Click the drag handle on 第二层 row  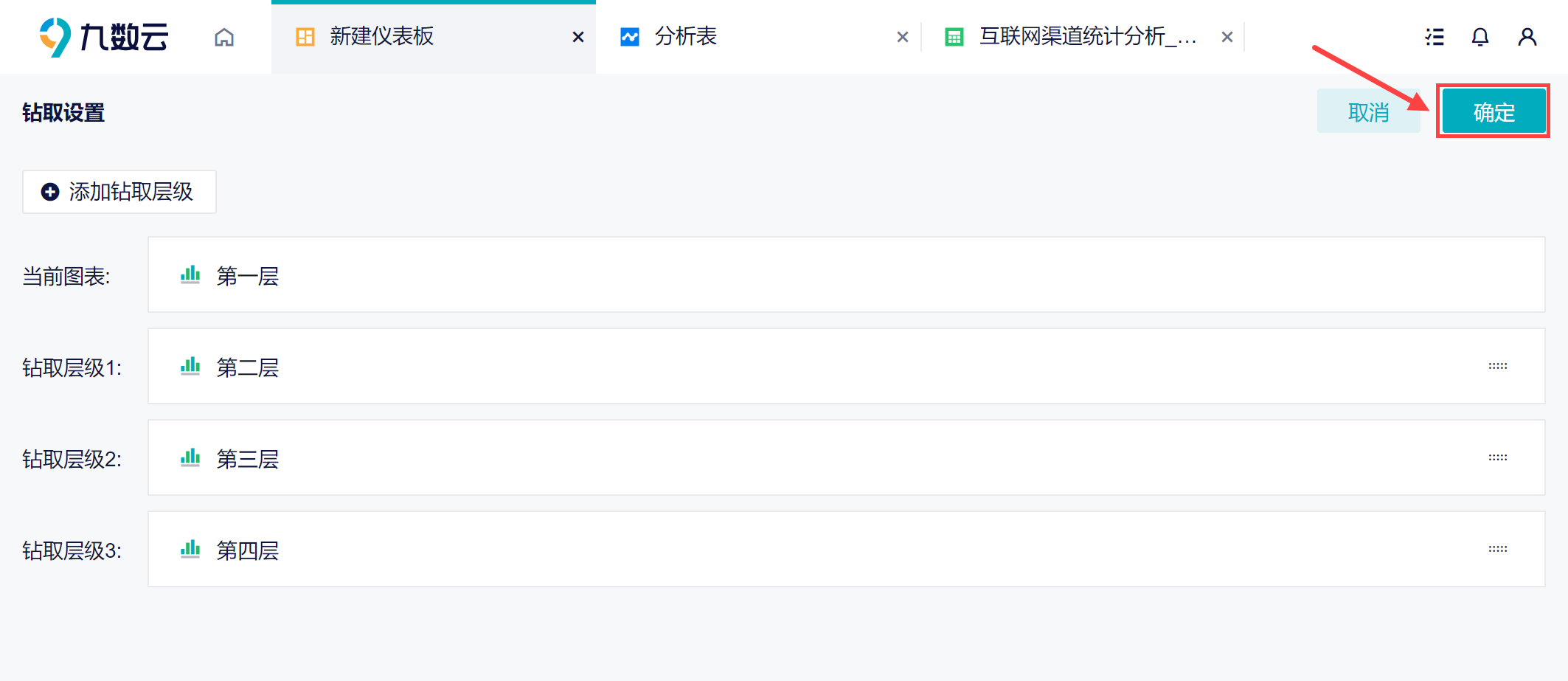(x=1498, y=366)
